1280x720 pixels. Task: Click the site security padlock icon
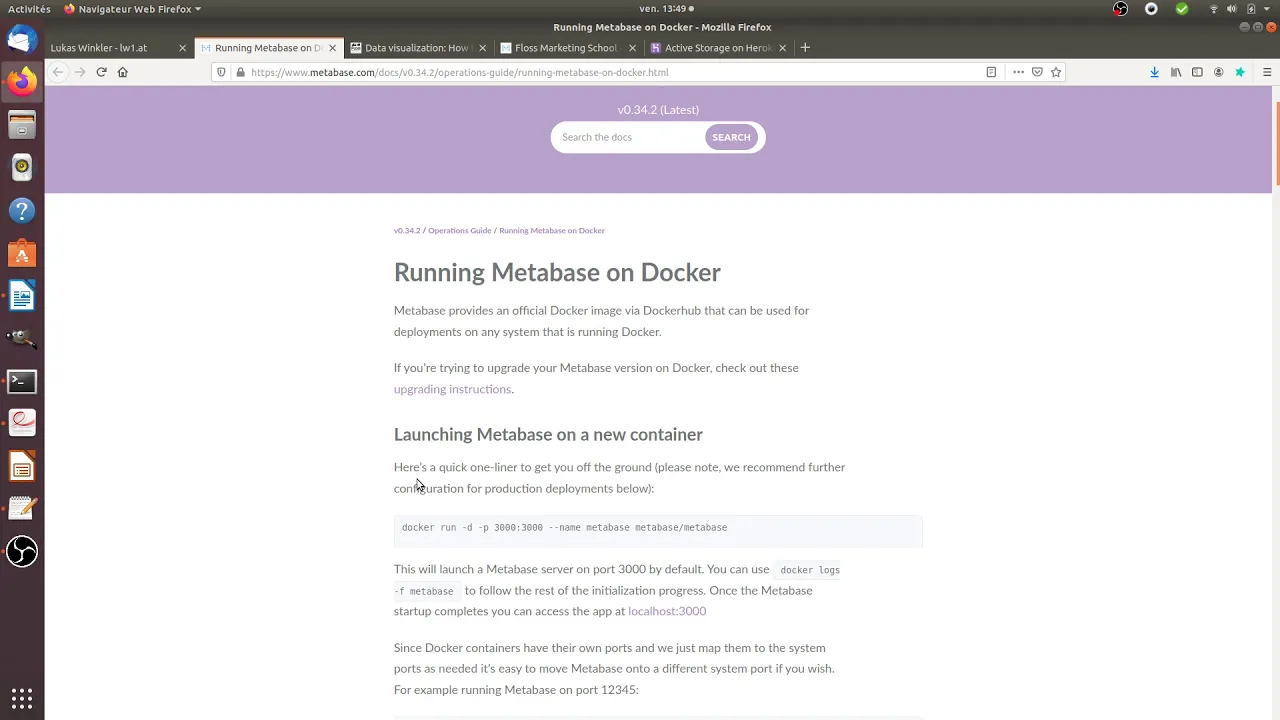pos(240,72)
